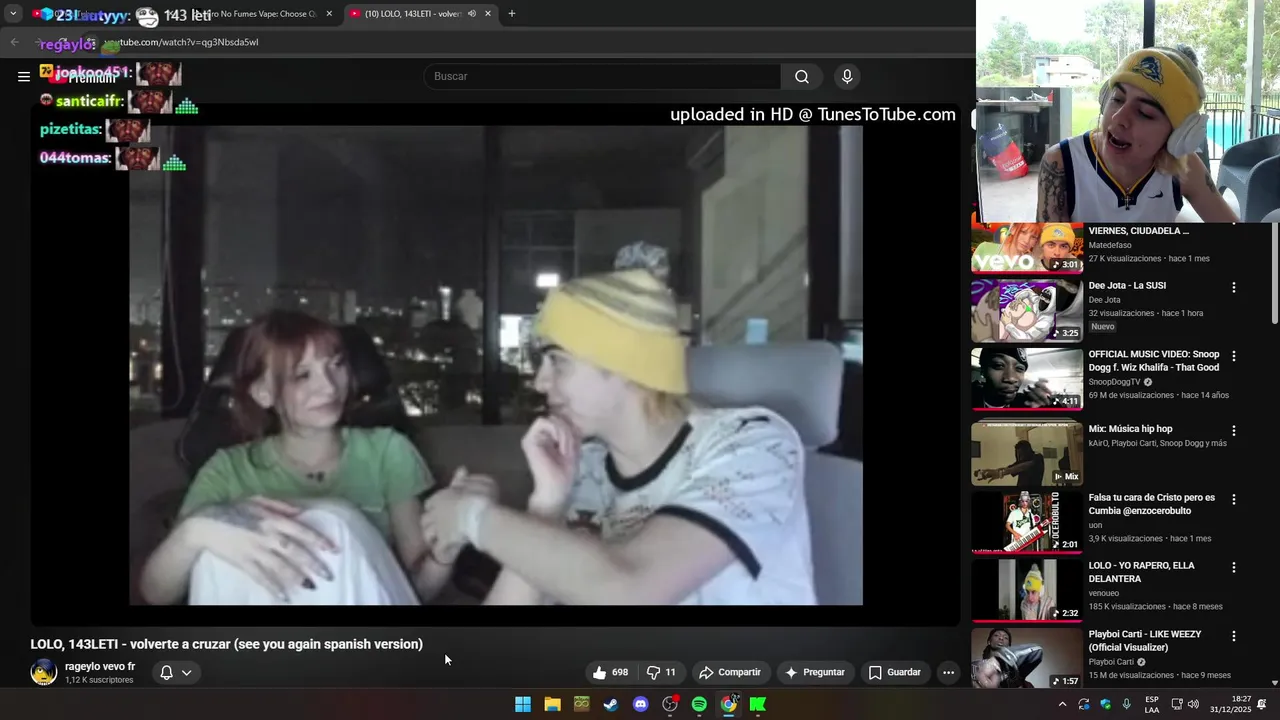Click the microphone icon in system tray
Image resolution: width=1280 pixels, height=720 pixels.
click(x=1127, y=704)
